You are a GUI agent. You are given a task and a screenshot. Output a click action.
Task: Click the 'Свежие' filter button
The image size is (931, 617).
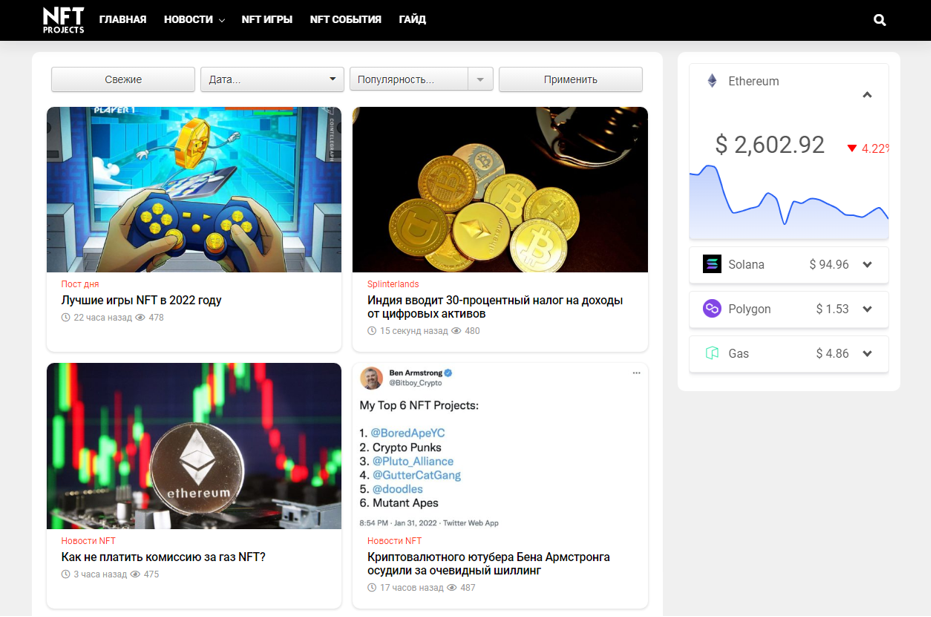click(123, 80)
